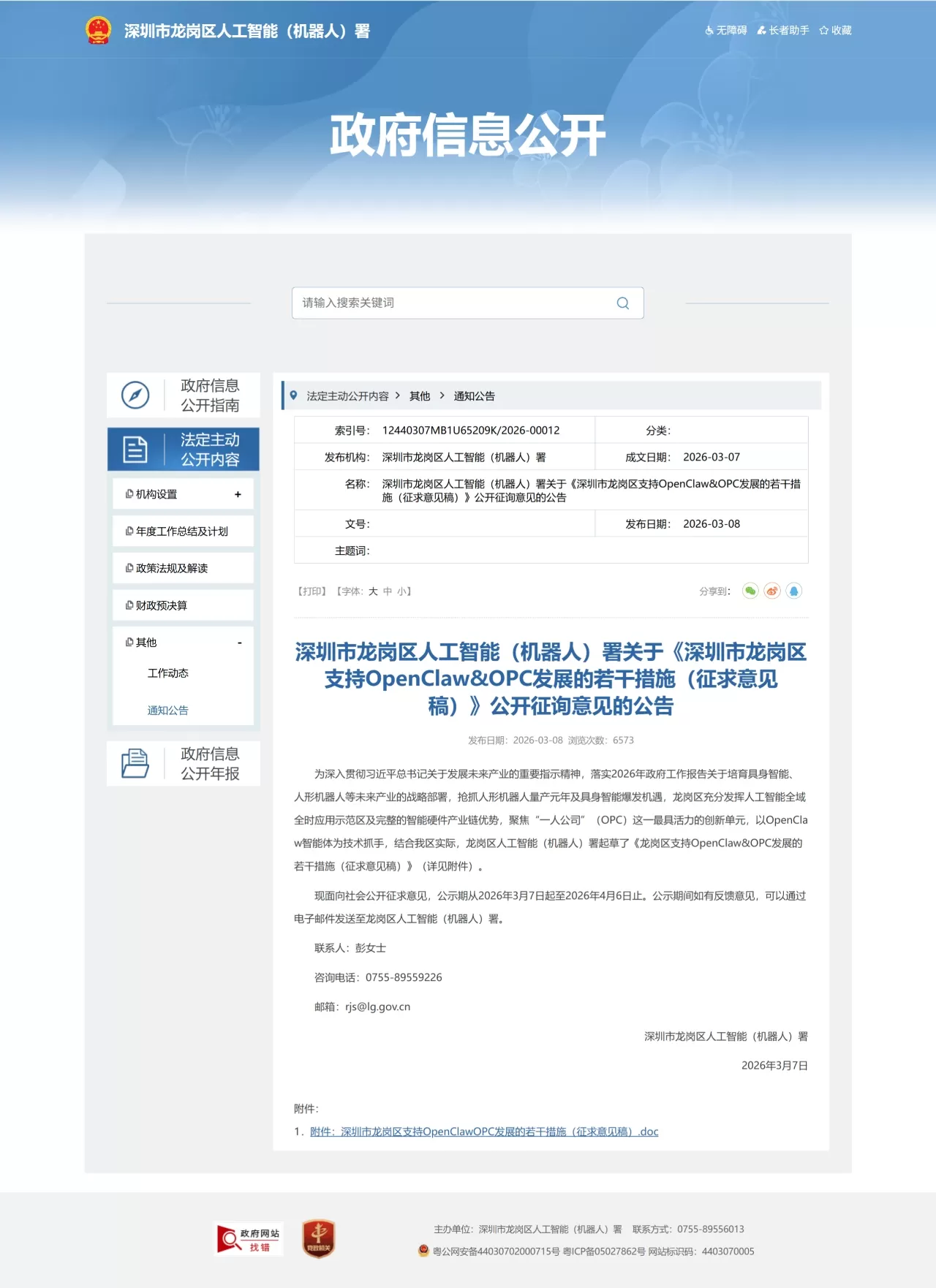Expand 机构设置 with the plus sign
The image size is (936, 1288).
[238, 495]
